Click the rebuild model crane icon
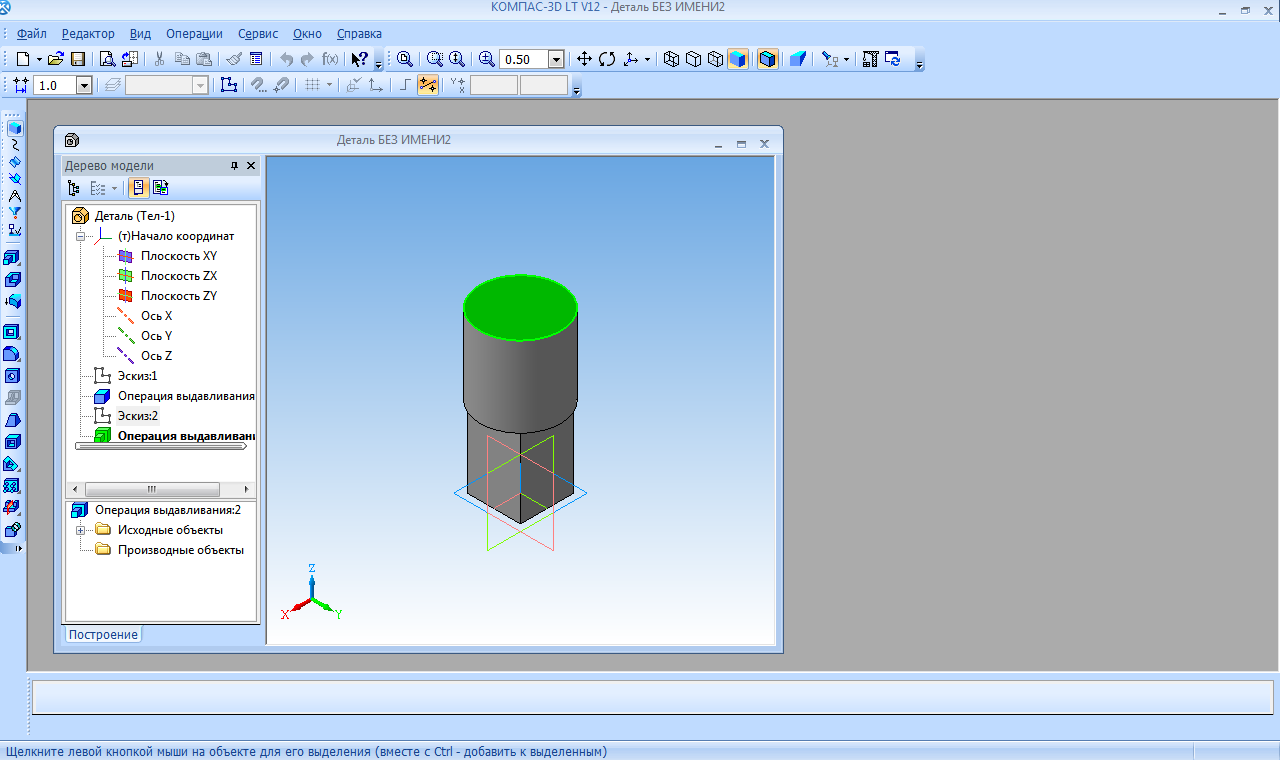The height and width of the screenshot is (760, 1280). click(x=870, y=59)
